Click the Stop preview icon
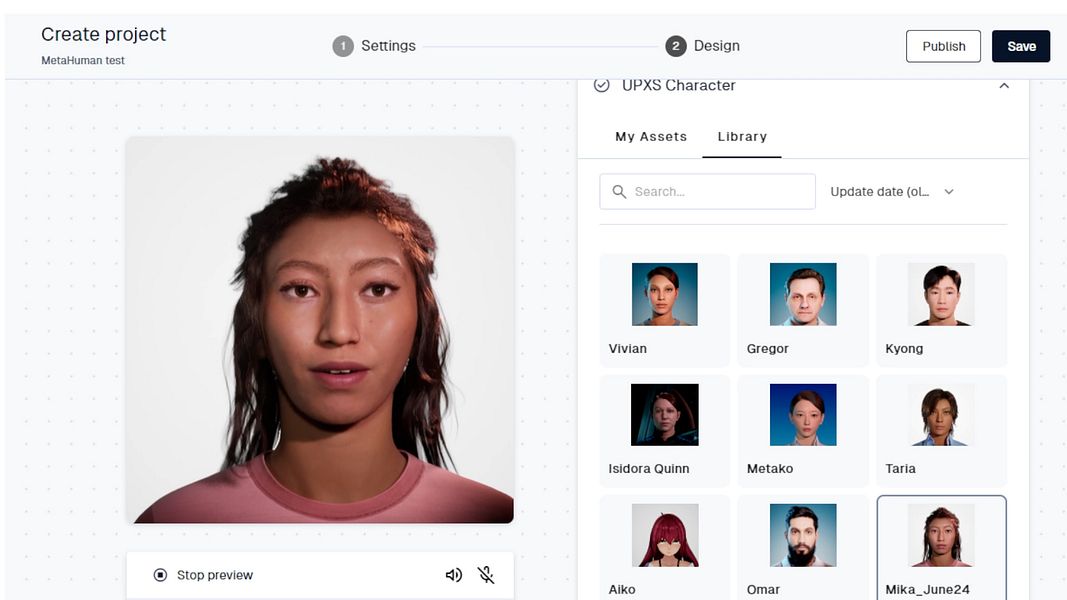The width and height of the screenshot is (1067, 600). 160,575
